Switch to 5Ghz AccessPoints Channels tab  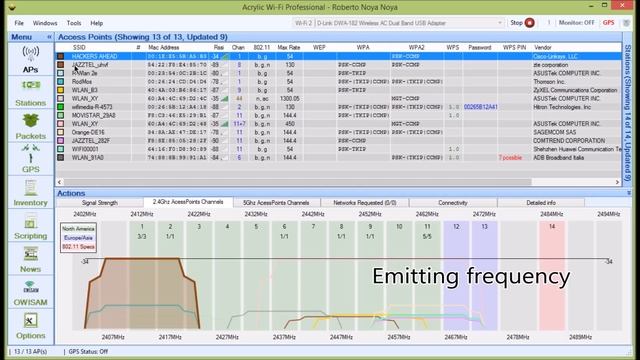(276, 202)
